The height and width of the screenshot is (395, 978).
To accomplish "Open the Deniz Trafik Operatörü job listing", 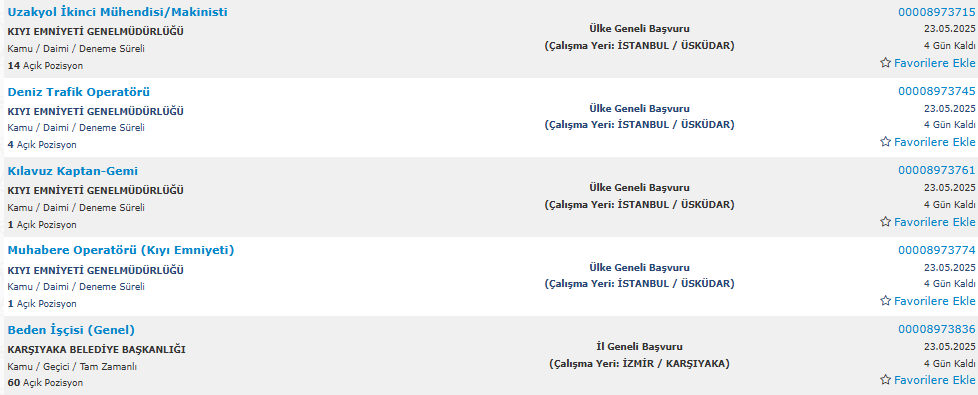I will [x=79, y=92].
